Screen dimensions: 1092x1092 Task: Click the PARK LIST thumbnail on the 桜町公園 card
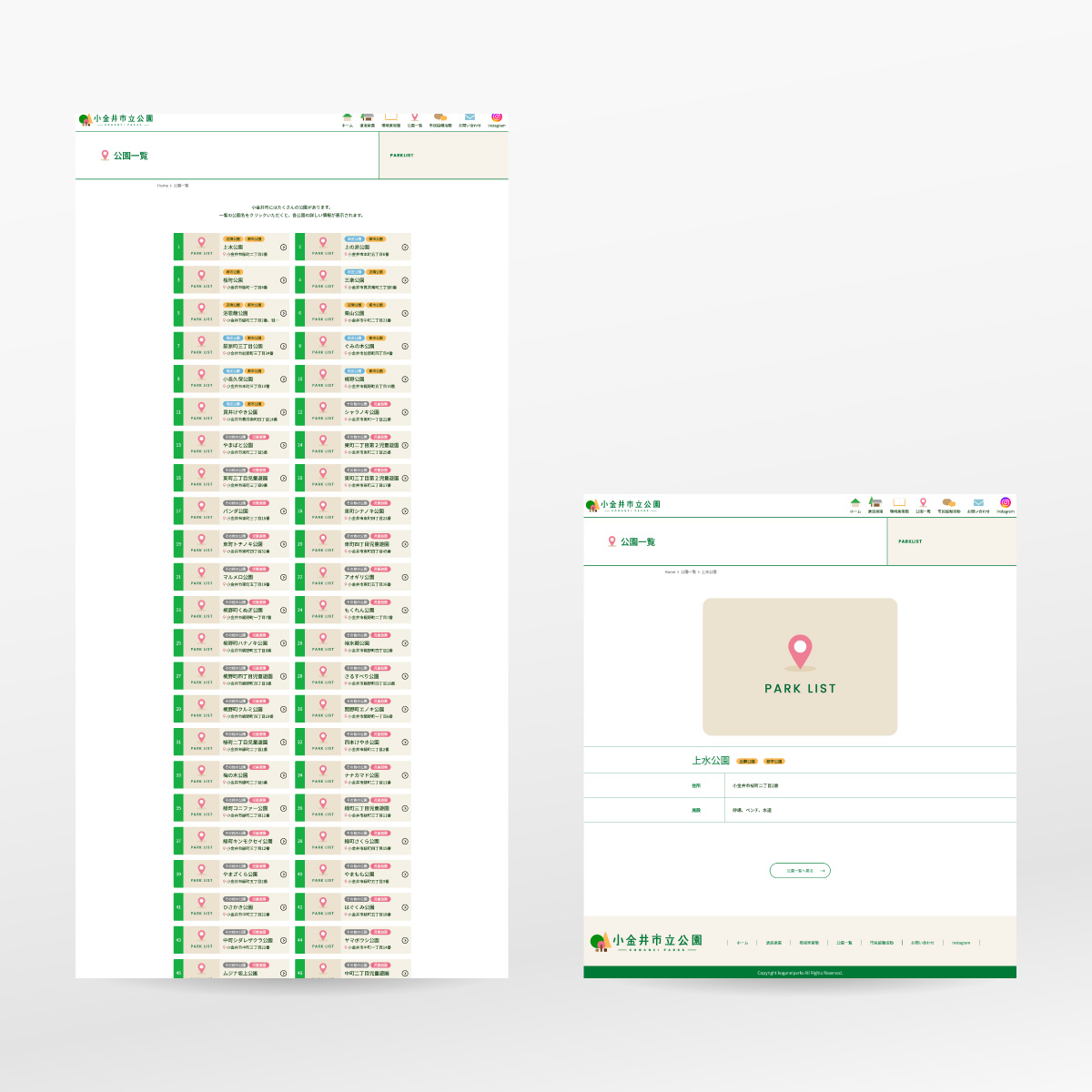pyautogui.click(x=202, y=279)
